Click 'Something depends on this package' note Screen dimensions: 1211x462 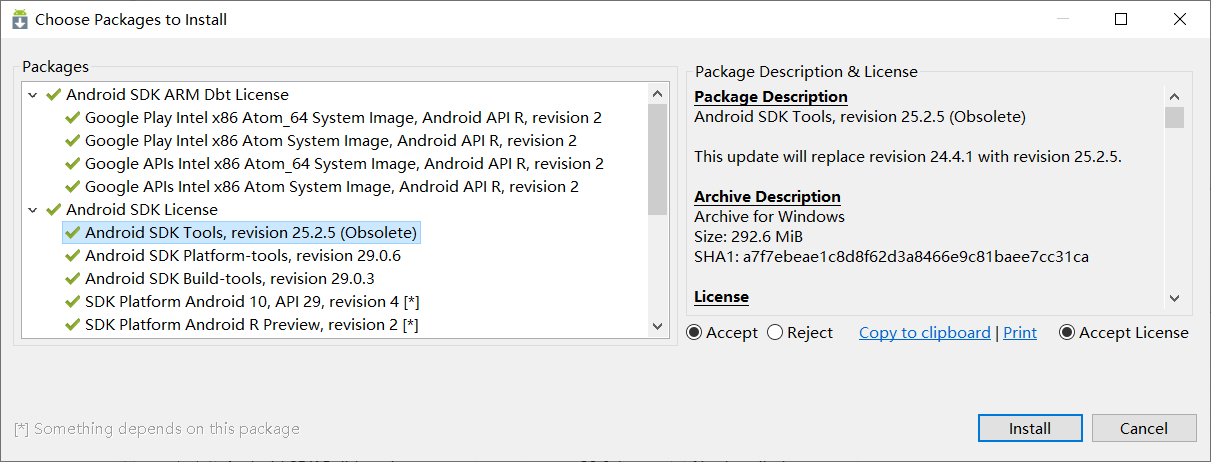point(157,429)
